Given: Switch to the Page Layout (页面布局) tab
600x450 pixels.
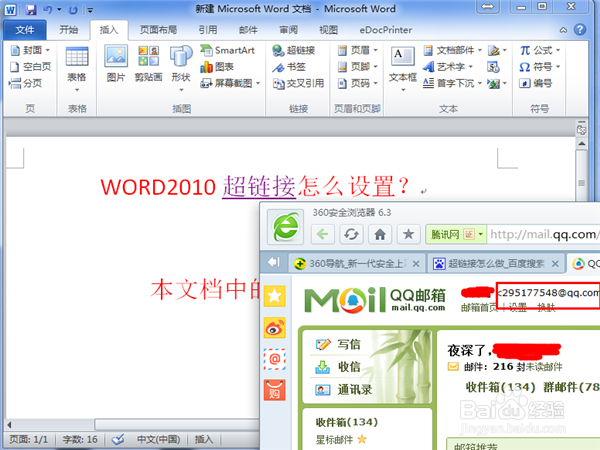Looking at the screenshot, I should 158,30.
